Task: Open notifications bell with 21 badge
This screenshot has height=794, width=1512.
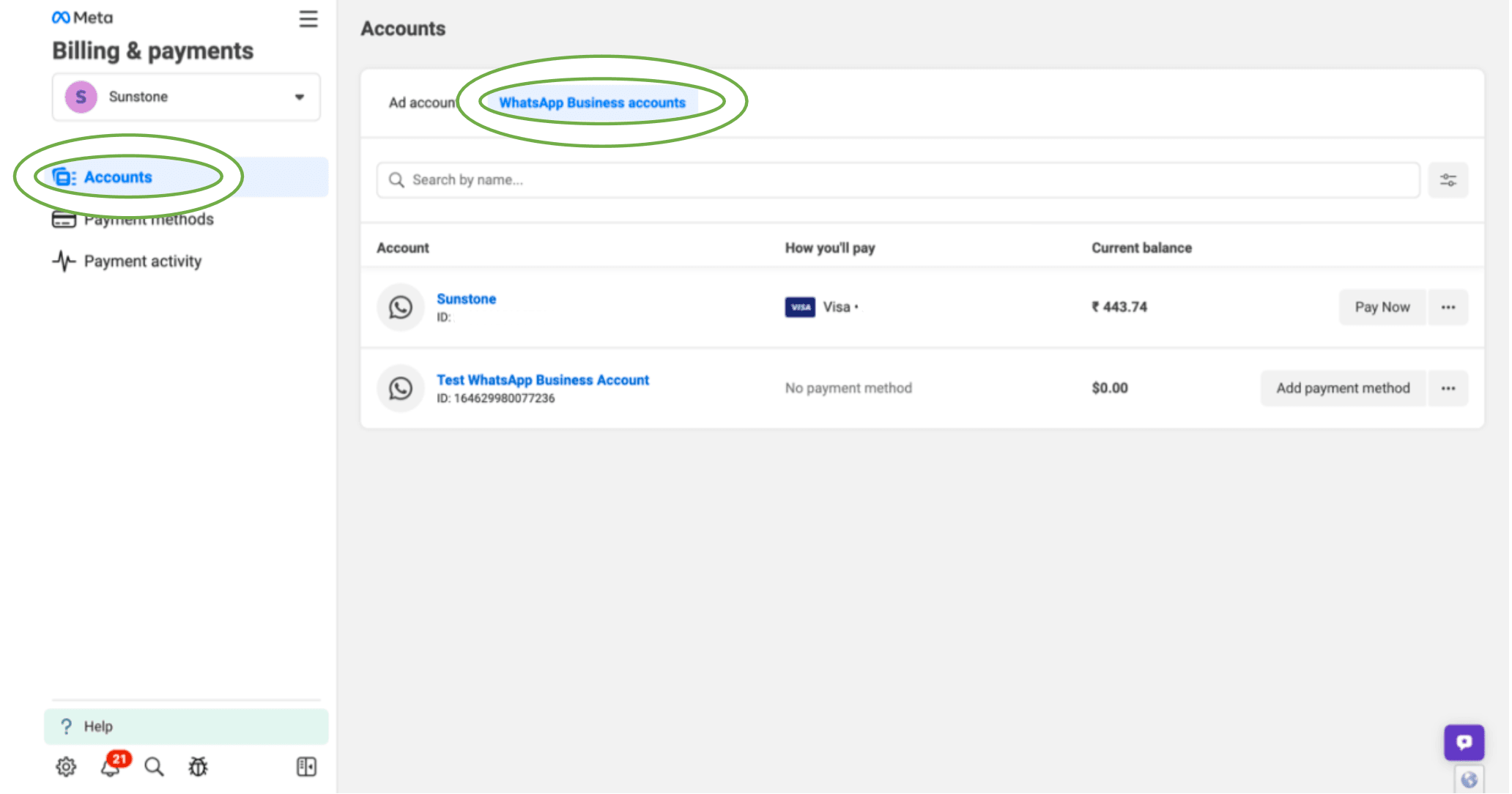Action: (111, 766)
